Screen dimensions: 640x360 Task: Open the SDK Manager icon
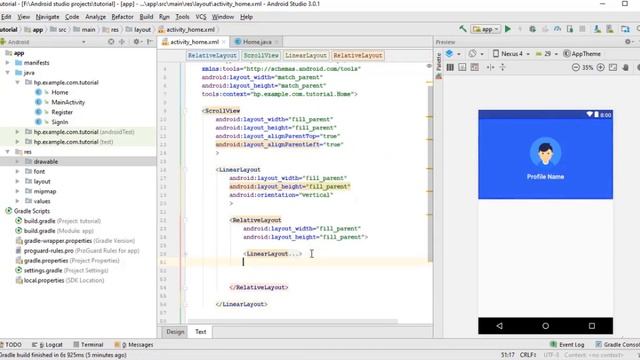point(610,29)
